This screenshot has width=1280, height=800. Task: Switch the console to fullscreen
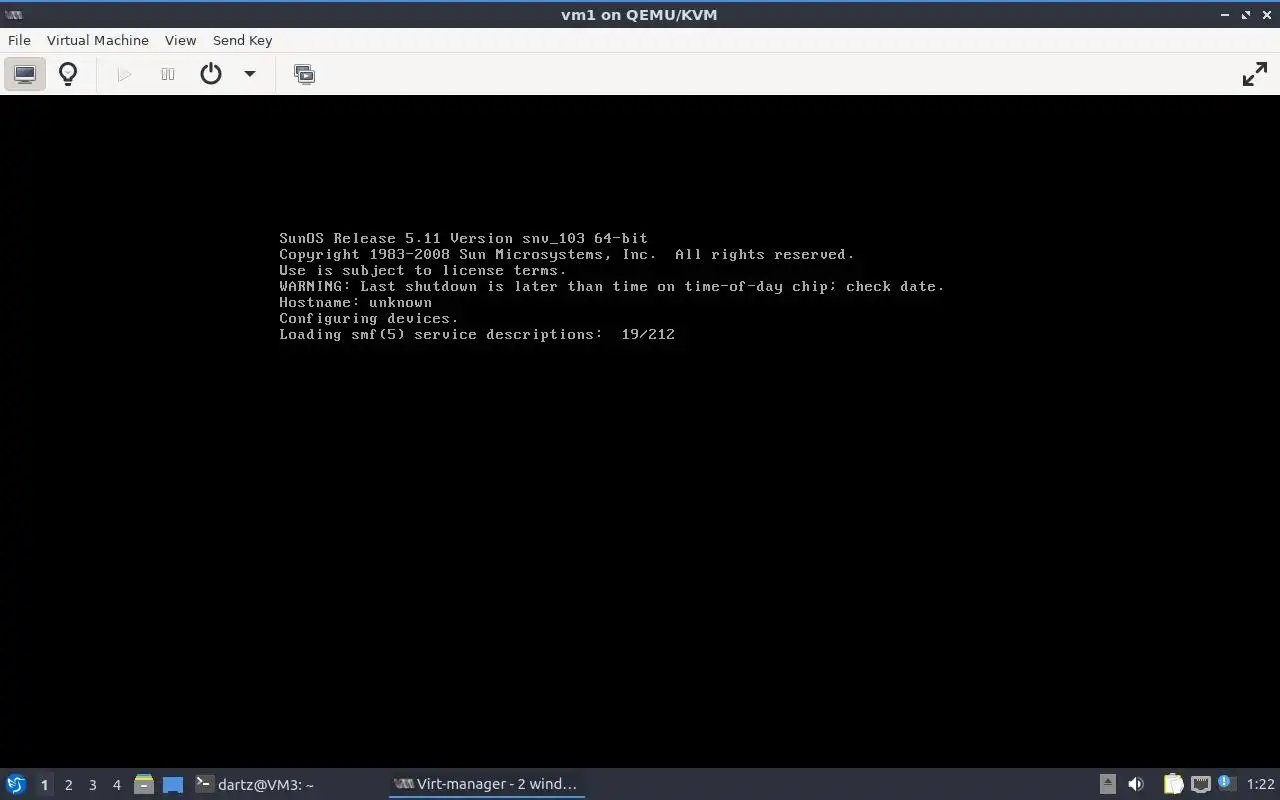1254,74
